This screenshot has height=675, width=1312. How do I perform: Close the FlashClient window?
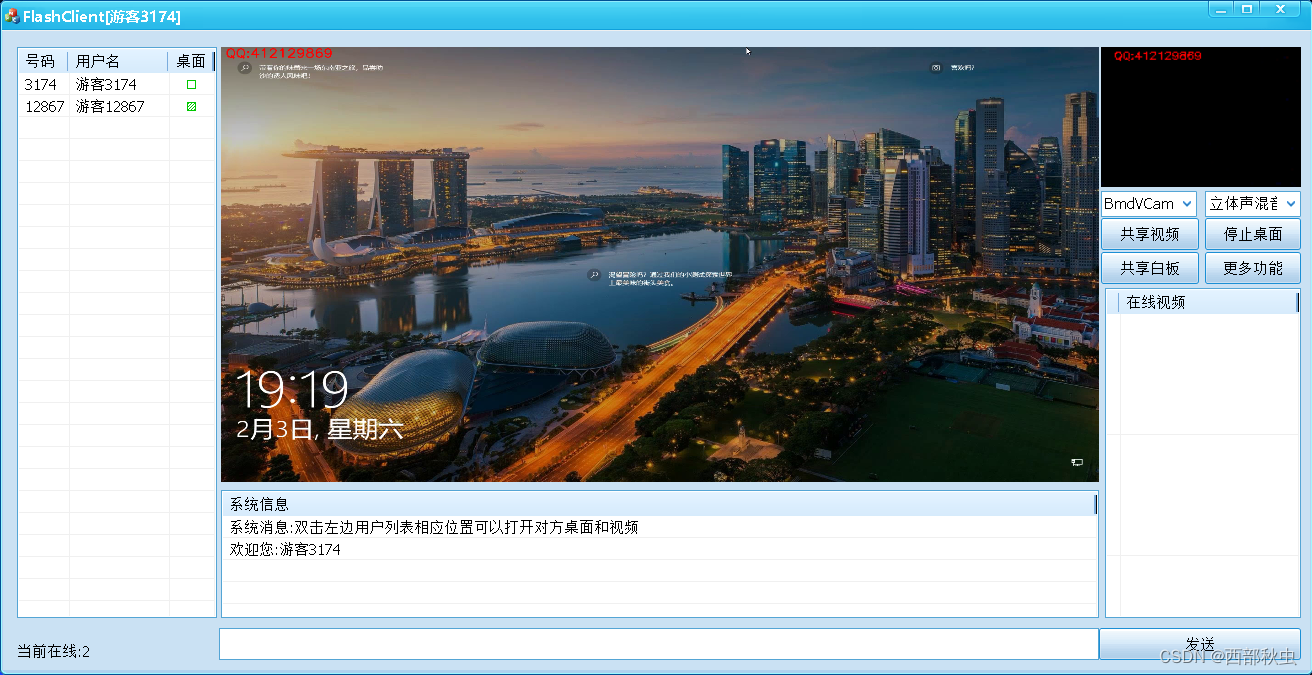tap(1282, 9)
